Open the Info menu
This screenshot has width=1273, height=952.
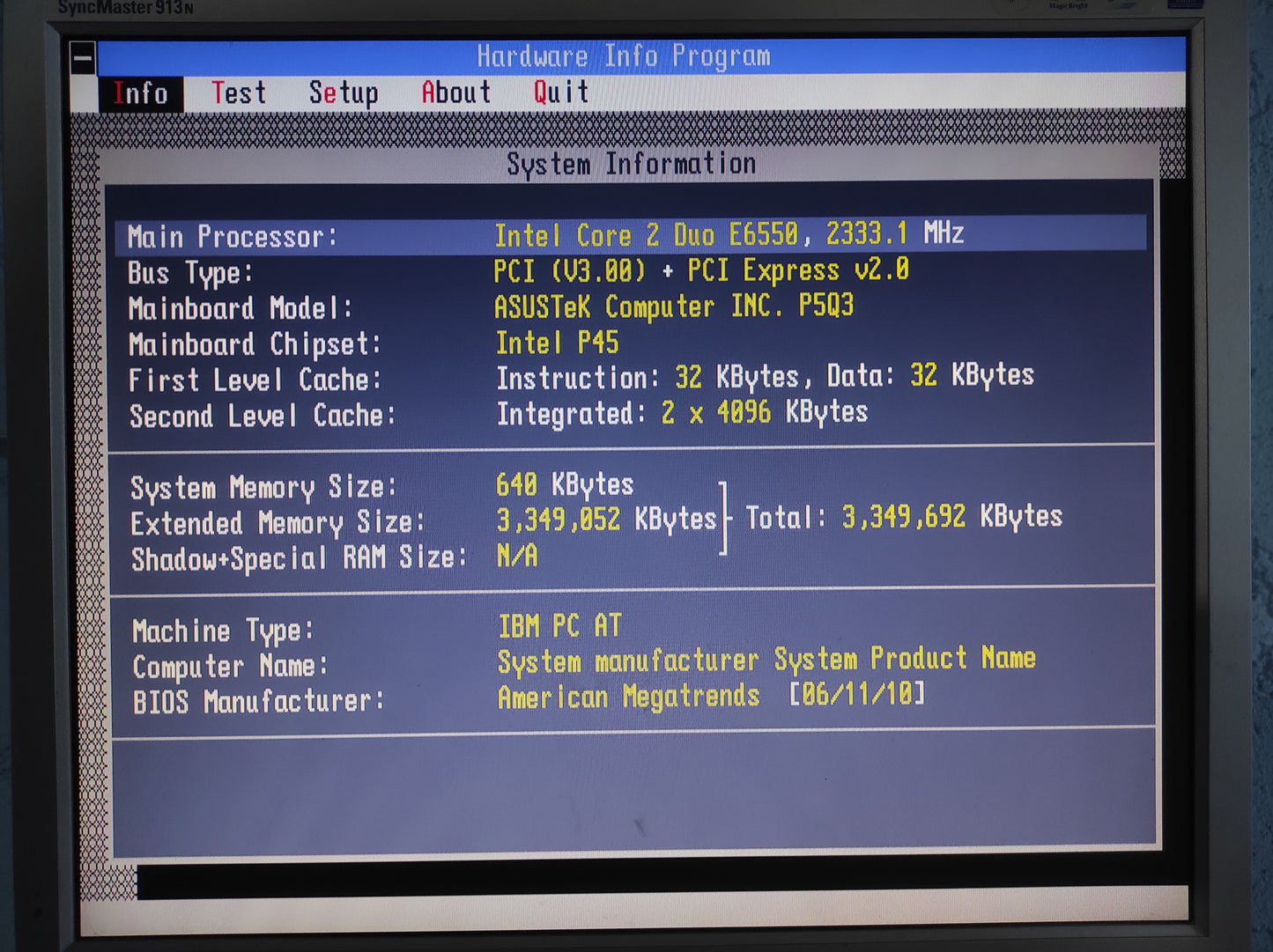click(141, 93)
